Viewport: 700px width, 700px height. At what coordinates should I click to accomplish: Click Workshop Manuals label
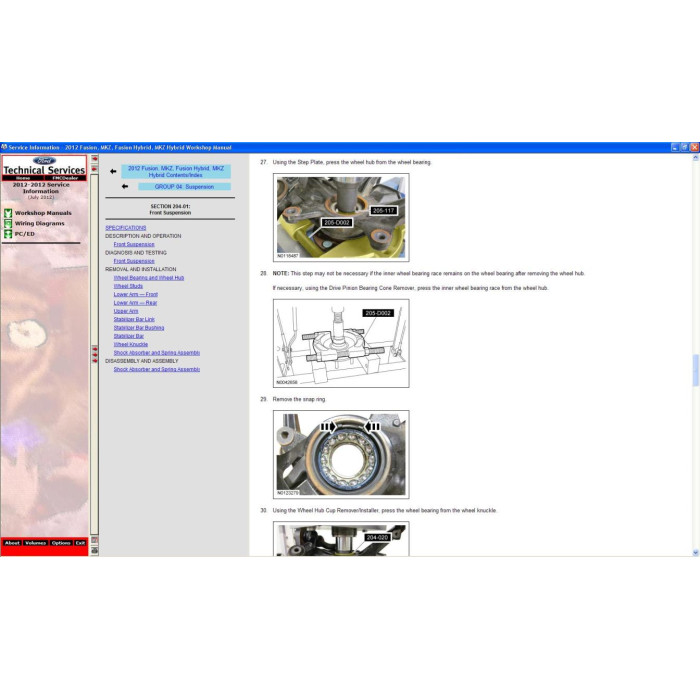[43, 213]
